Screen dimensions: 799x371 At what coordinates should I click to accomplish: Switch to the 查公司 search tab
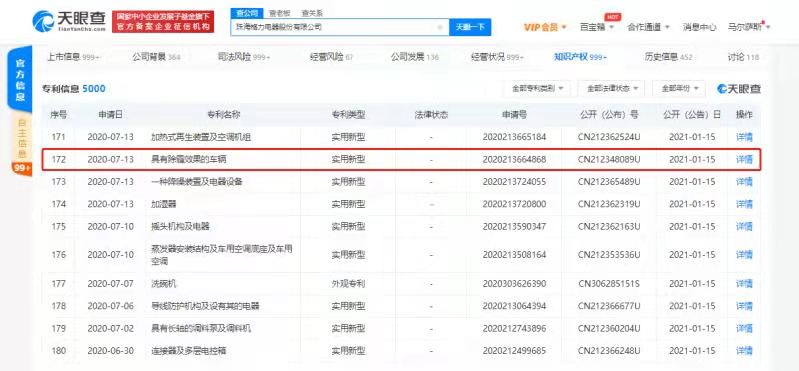[247, 13]
